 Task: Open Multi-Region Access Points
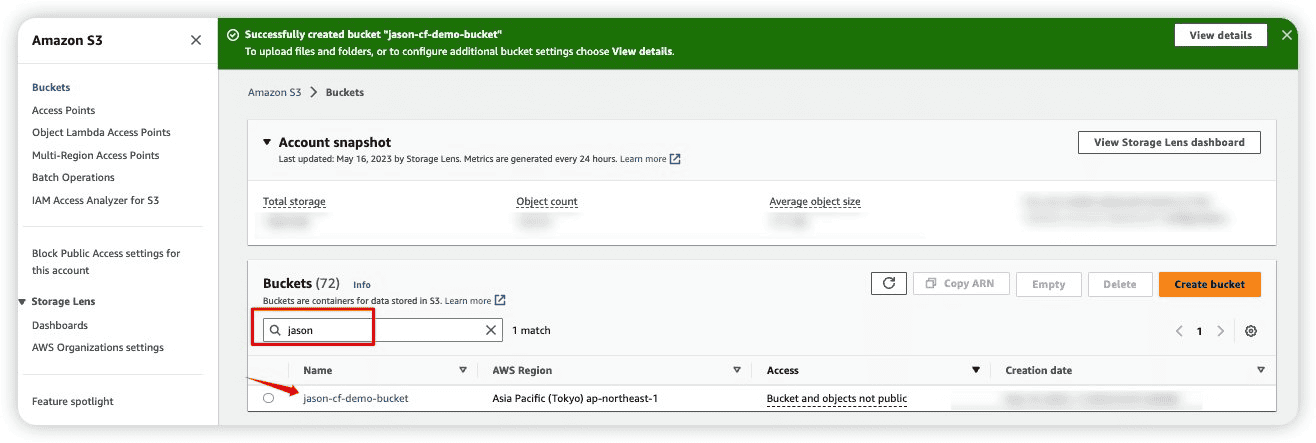[96, 155]
